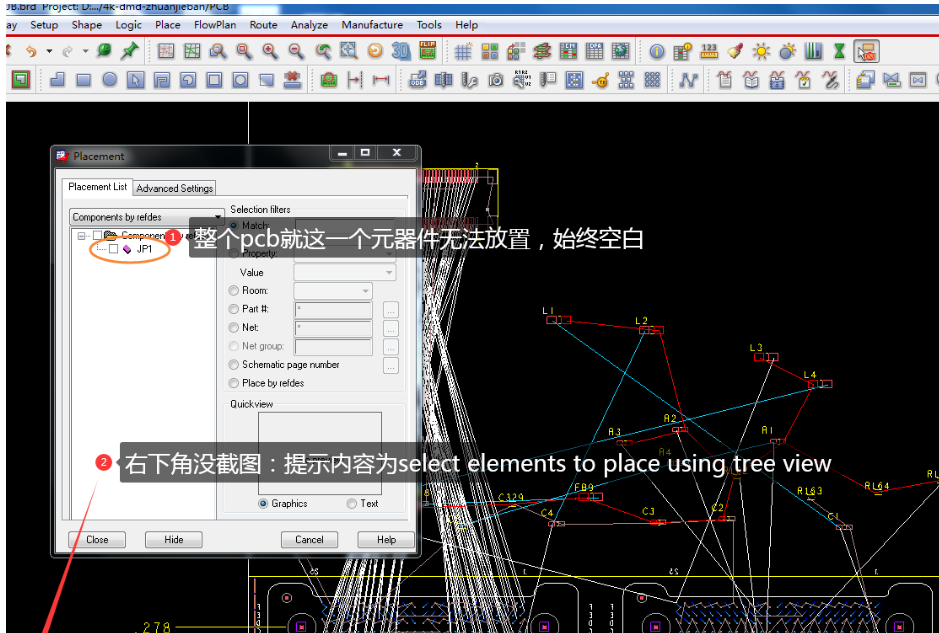Select the Text quickview radio button
Image resolution: width=939 pixels, height=633 pixels.
pyautogui.click(x=352, y=504)
